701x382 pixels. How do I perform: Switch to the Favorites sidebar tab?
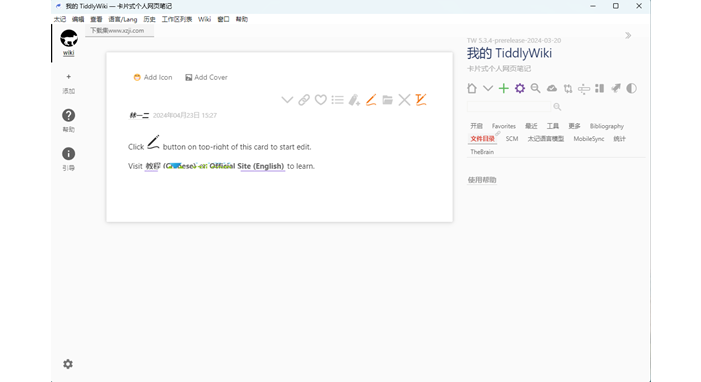pyautogui.click(x=504, y=126)
